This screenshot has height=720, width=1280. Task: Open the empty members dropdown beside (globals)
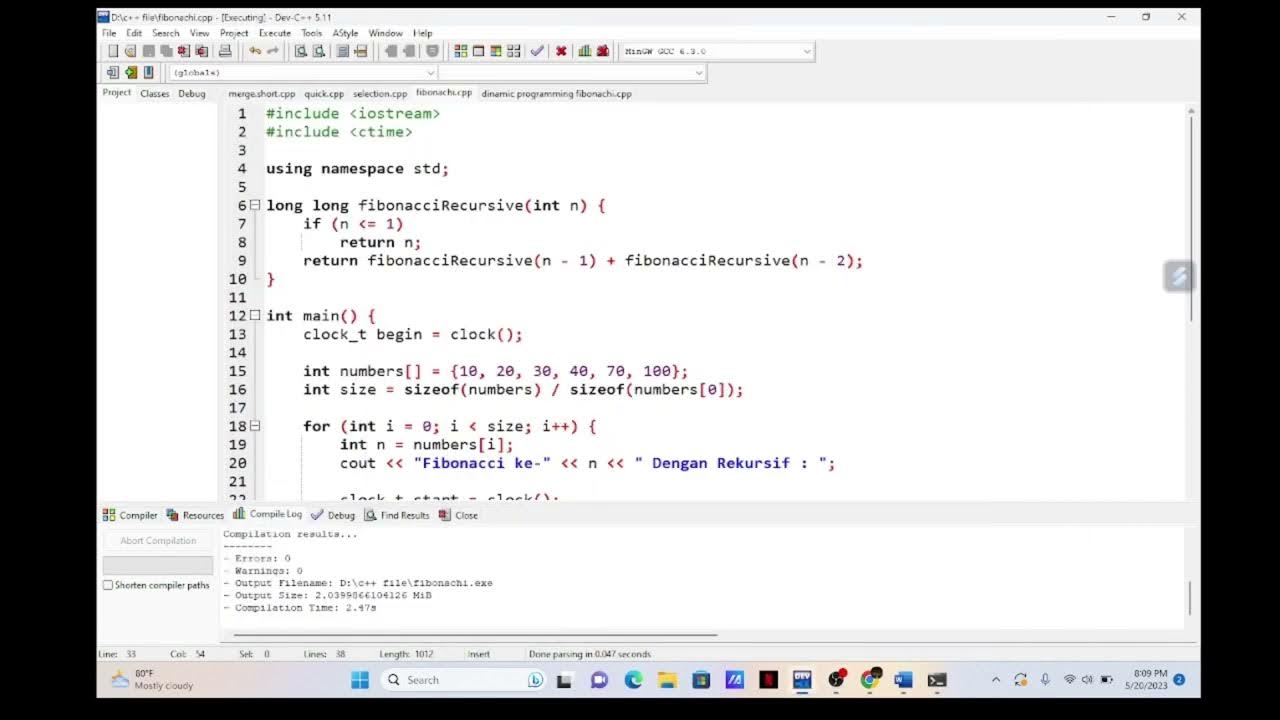tap(572, 72)
